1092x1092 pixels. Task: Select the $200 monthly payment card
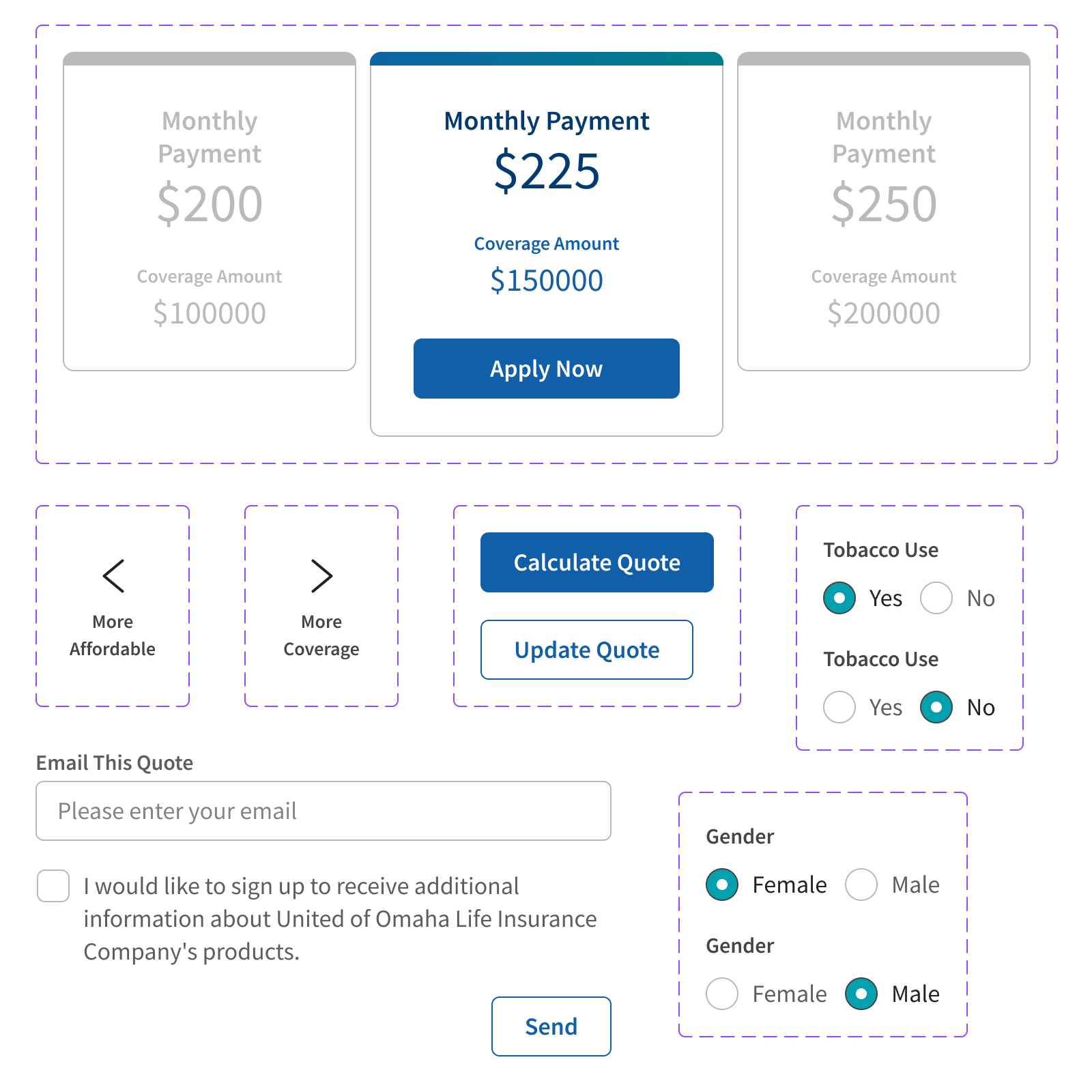coord(210,212)
